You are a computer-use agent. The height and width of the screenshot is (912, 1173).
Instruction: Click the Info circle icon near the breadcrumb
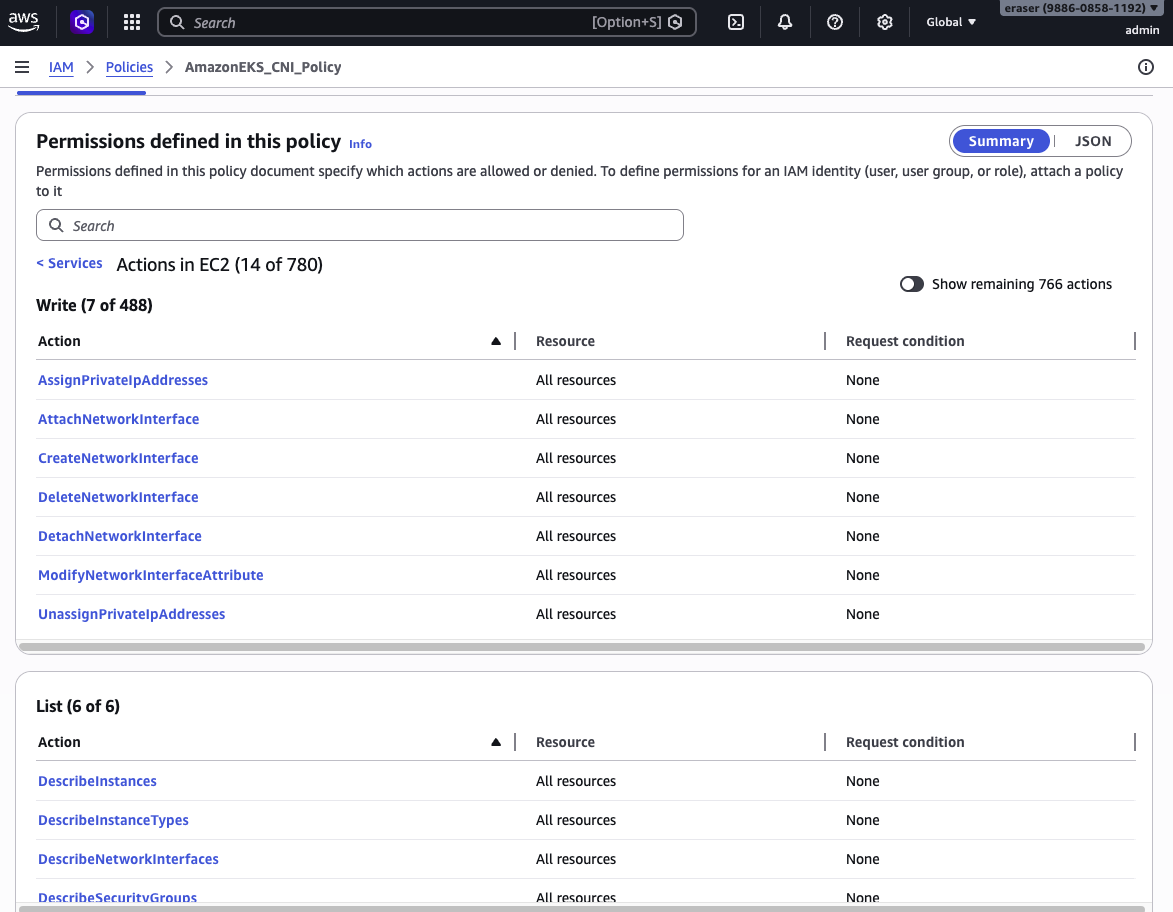point(1145,67)
